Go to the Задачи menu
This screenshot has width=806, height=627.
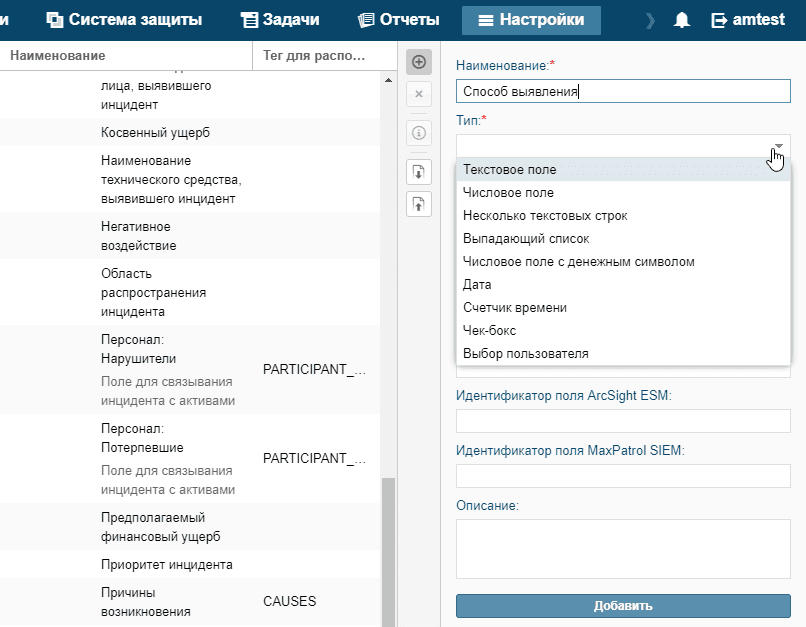click(x=280, y=20)
